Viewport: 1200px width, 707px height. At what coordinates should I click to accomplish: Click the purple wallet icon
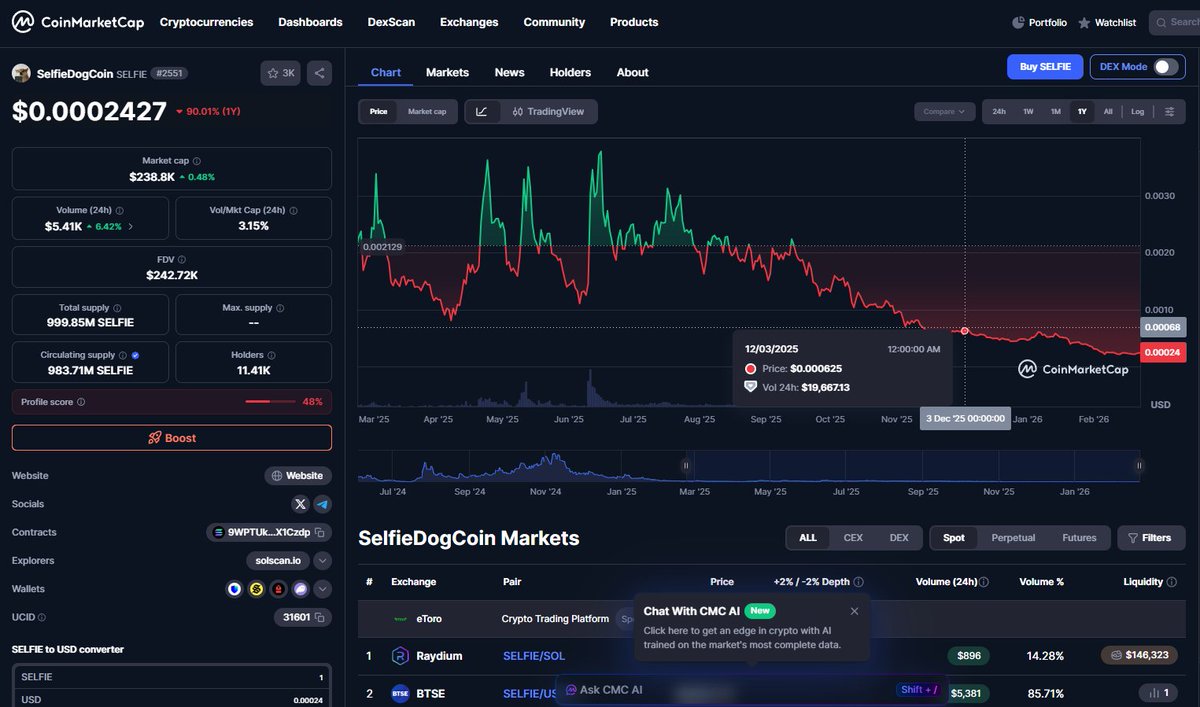point(301,589)
